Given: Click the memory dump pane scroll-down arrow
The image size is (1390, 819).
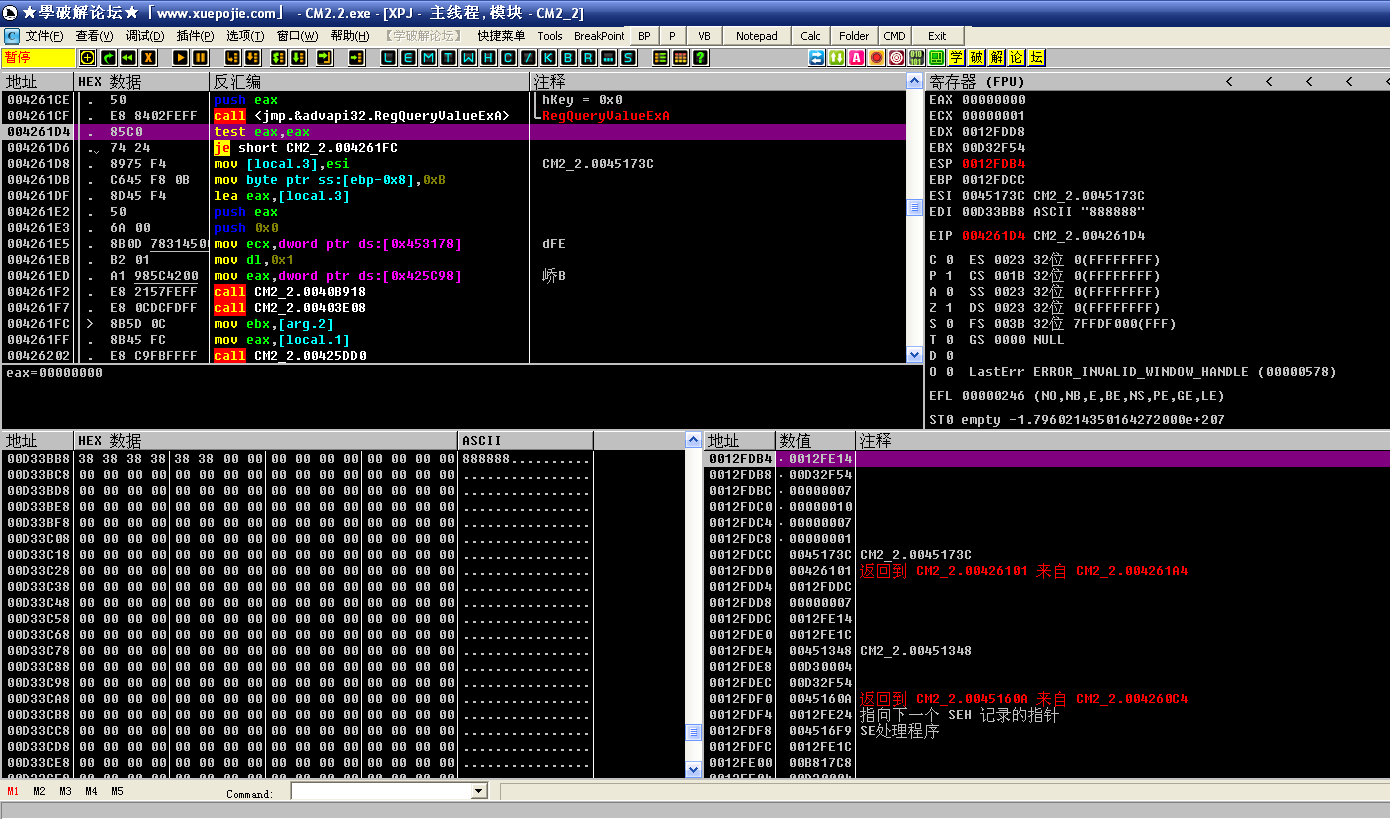Looking at the screenshot, I should (693, 769).
